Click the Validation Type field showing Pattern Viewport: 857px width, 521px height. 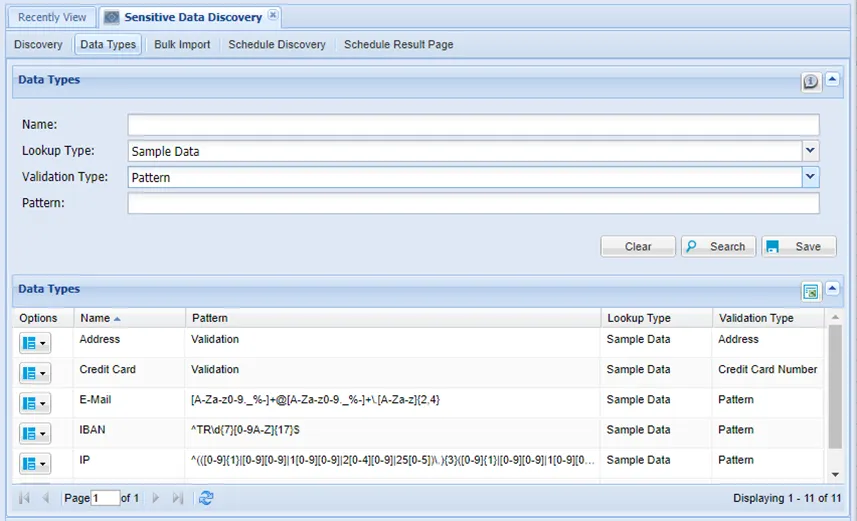(x=465, y=177)
